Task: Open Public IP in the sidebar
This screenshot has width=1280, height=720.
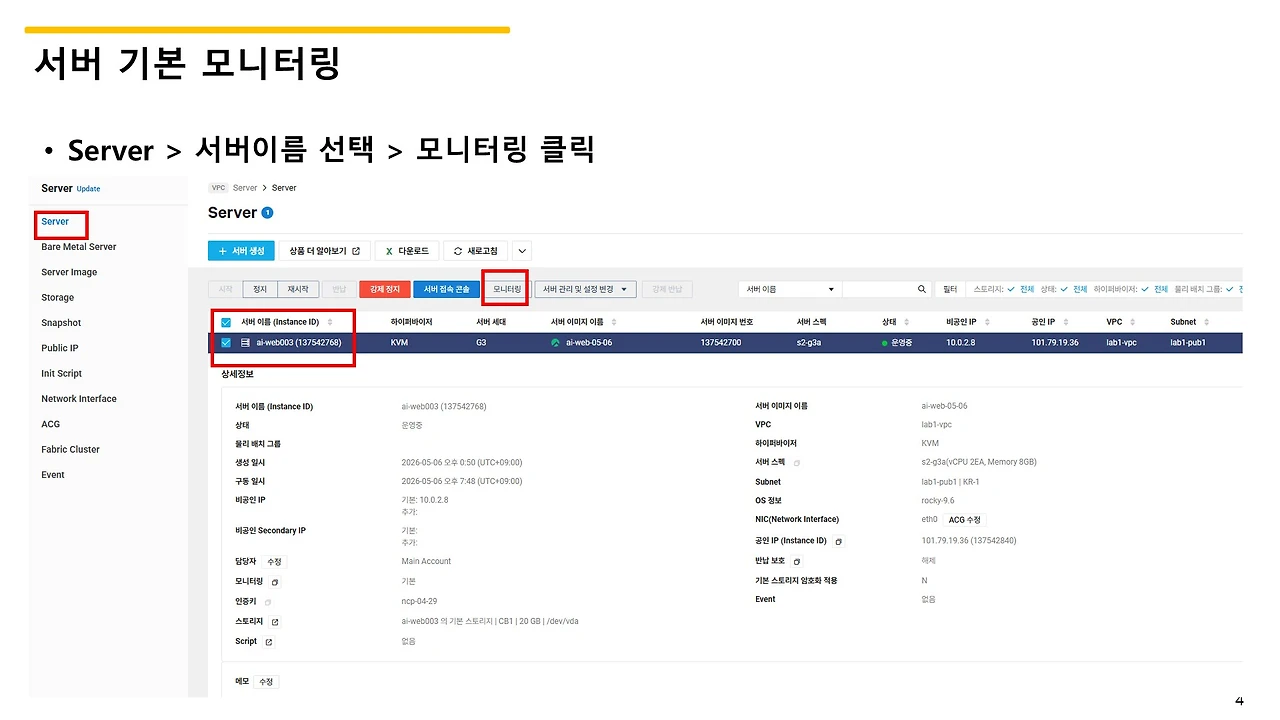Action: click(60, 348)
